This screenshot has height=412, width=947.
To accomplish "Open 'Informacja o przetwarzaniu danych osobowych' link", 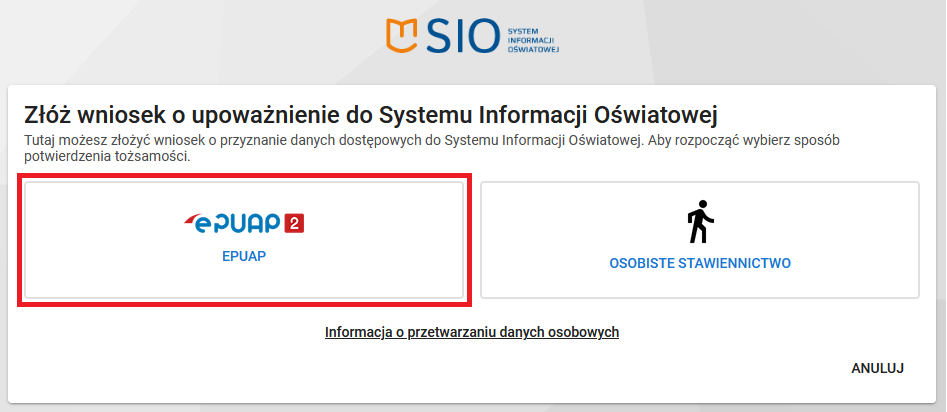I will [472, 332].
